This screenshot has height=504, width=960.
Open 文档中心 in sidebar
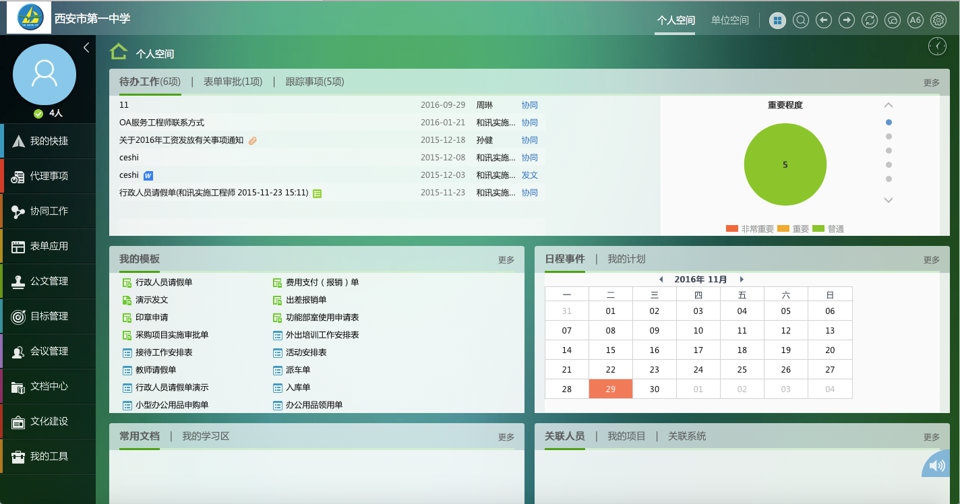pos(48,386)
